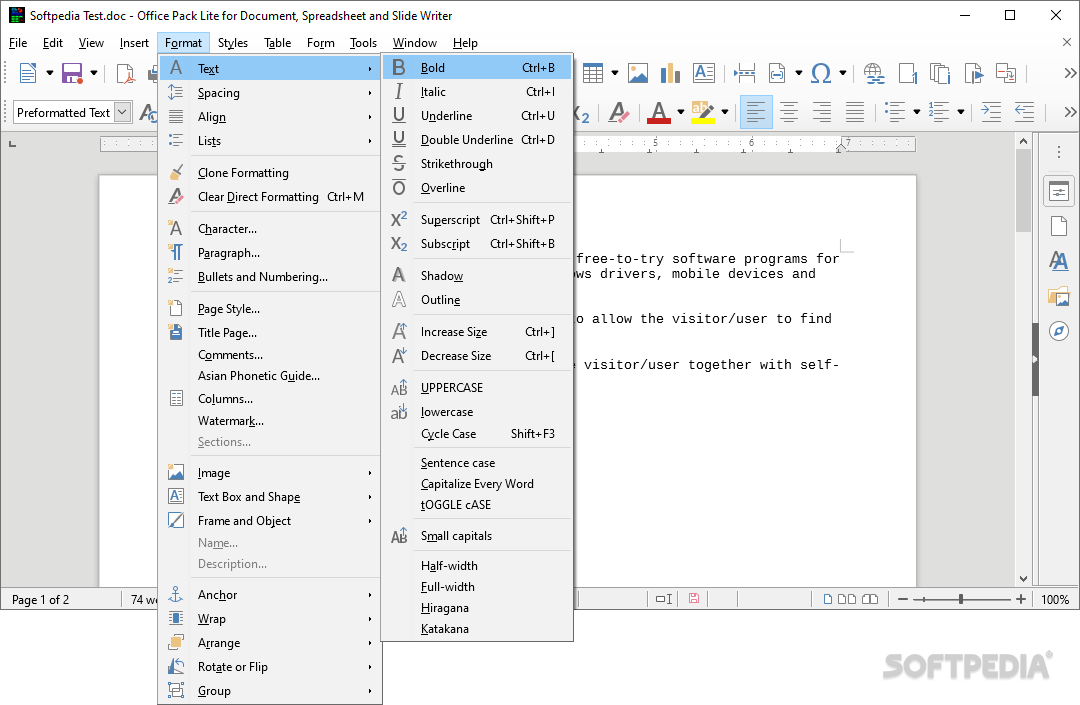Click the zoom in plus button
This screenshot has width=1080, height=705.
click(x=1021, y=600)
